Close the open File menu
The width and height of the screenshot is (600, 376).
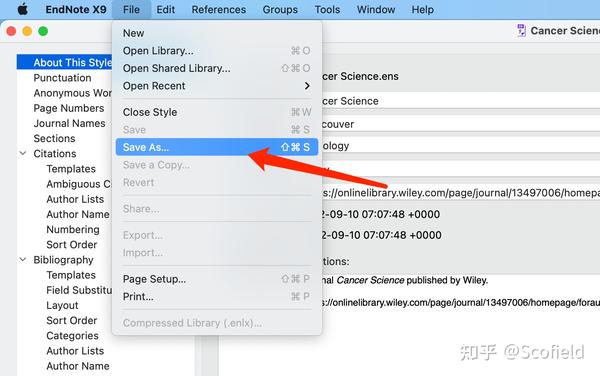point(131,10)
